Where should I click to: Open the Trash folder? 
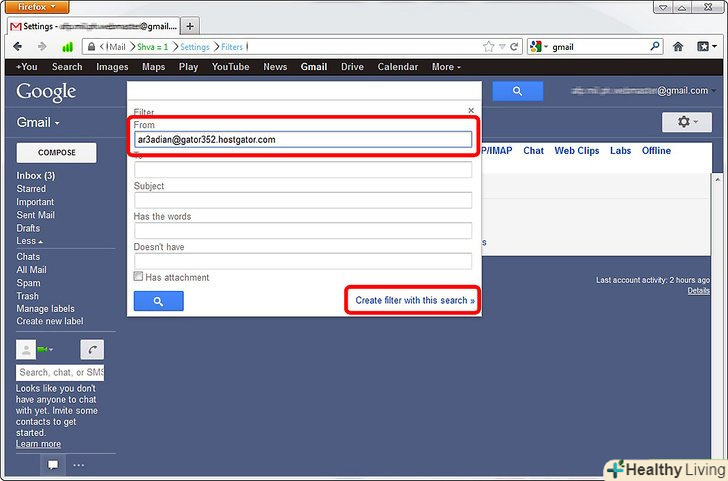(x=27, y=296)
